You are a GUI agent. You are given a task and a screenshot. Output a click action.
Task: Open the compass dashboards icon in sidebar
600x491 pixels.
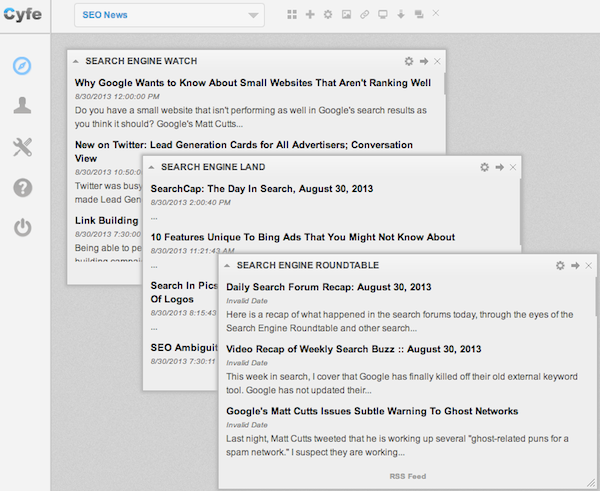pyautogui.click(x=22, y=66)
